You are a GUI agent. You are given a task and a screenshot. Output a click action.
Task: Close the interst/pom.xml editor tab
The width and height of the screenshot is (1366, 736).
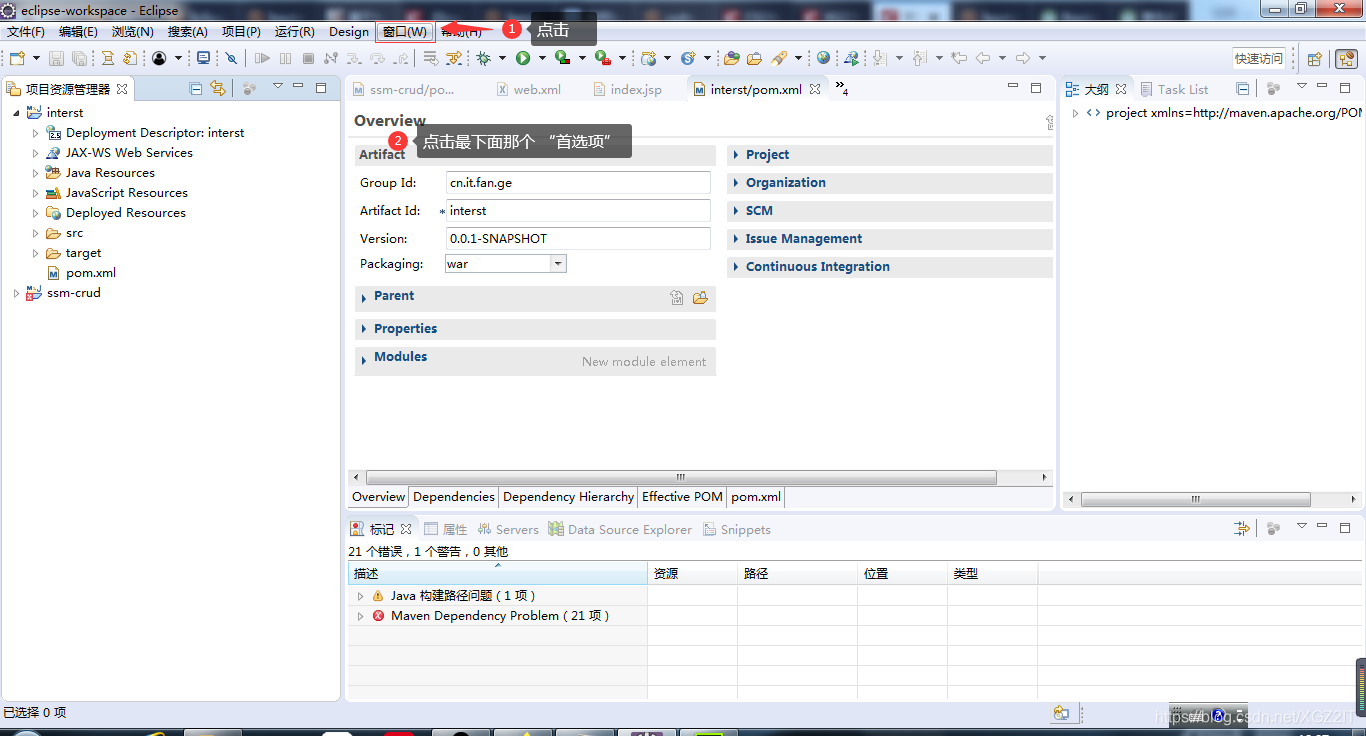(815, 89)
